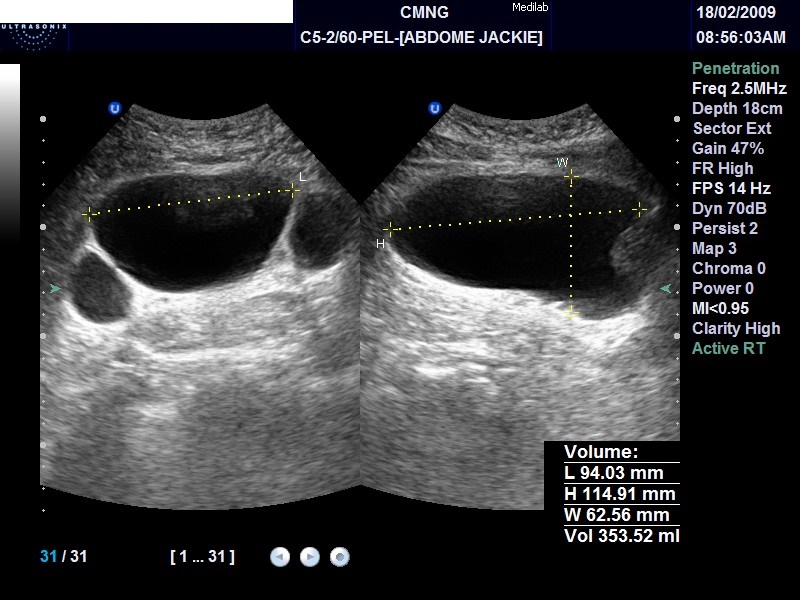The height and width of the screenshot is (600, 800).
Task: Click the W 62.56 mm measurement
Action: click(x=616, y=515)
